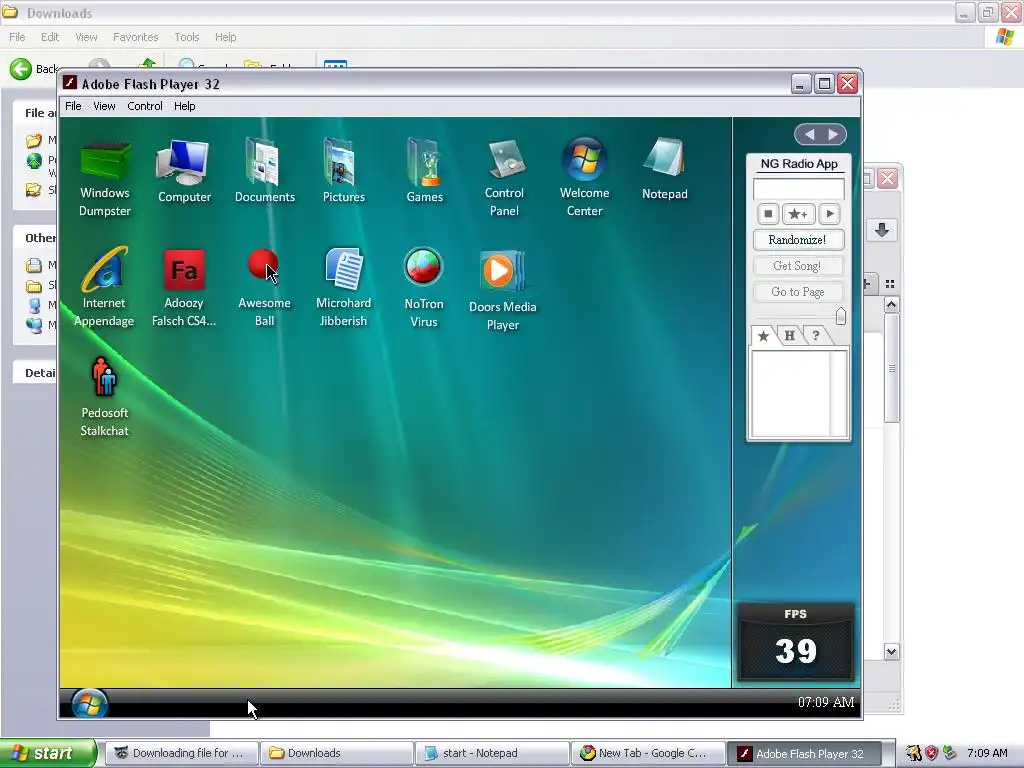Click the 07:09 AM Vista clock
The height and width of the screenshot is (768, 1024).
click(825, 702)
